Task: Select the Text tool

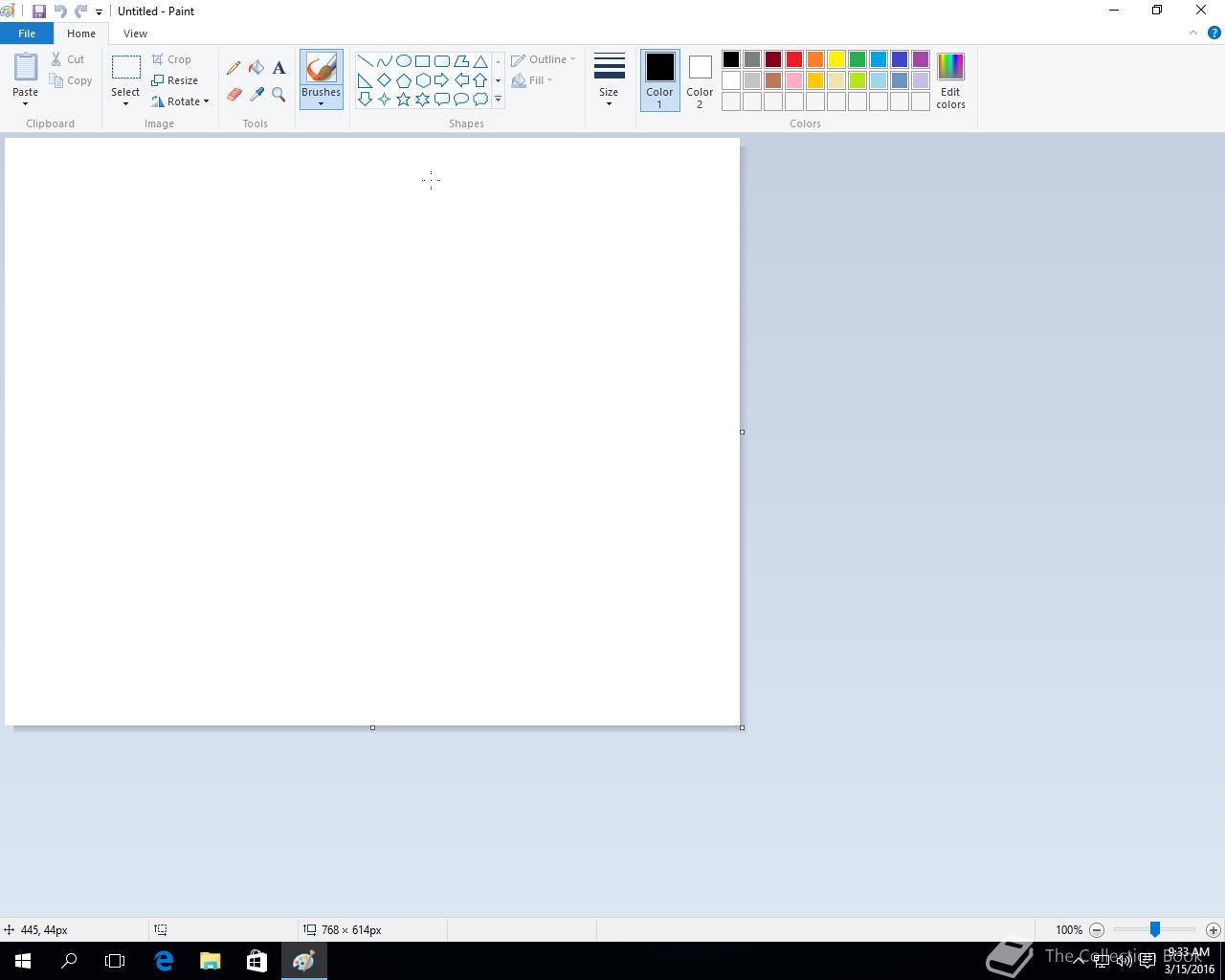Action: point(278,68)
